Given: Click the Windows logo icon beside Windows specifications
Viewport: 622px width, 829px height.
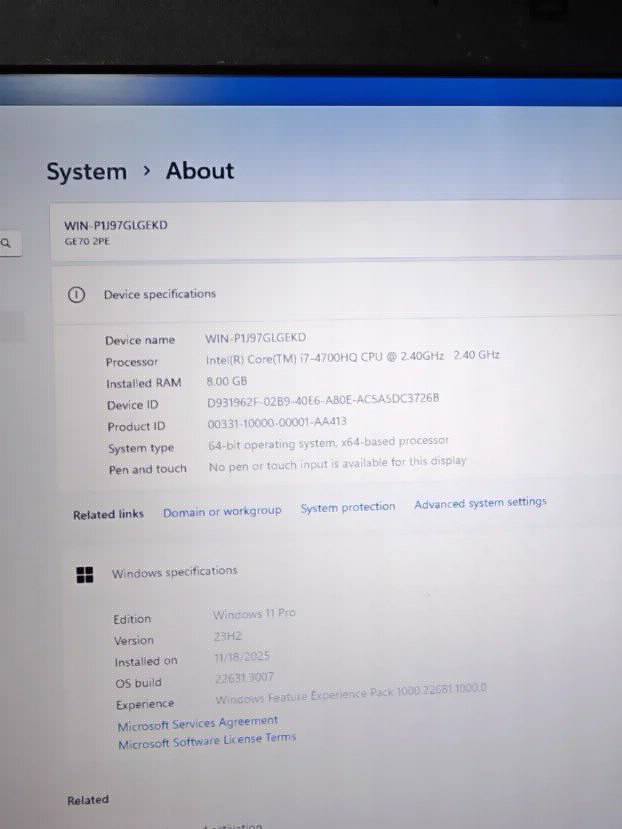Looking at the screenshot, I should pyautogui.click(x=85, y=575).
